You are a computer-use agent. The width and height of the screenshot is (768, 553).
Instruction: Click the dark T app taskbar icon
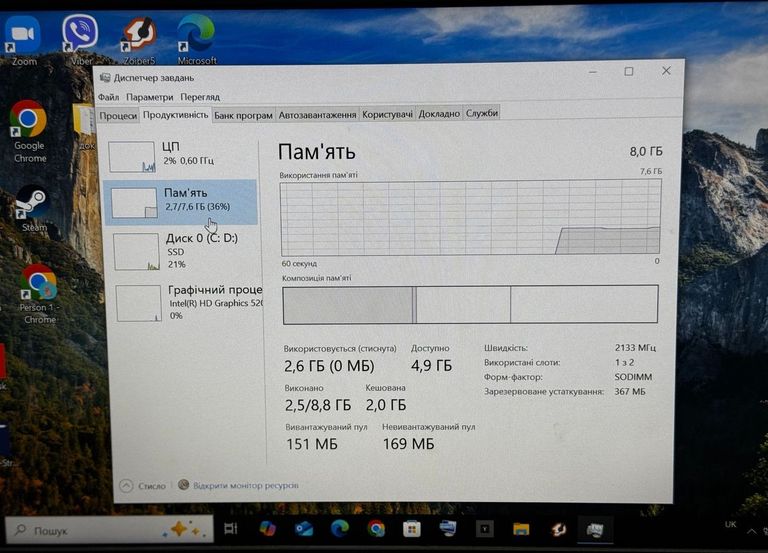point(485,529)
